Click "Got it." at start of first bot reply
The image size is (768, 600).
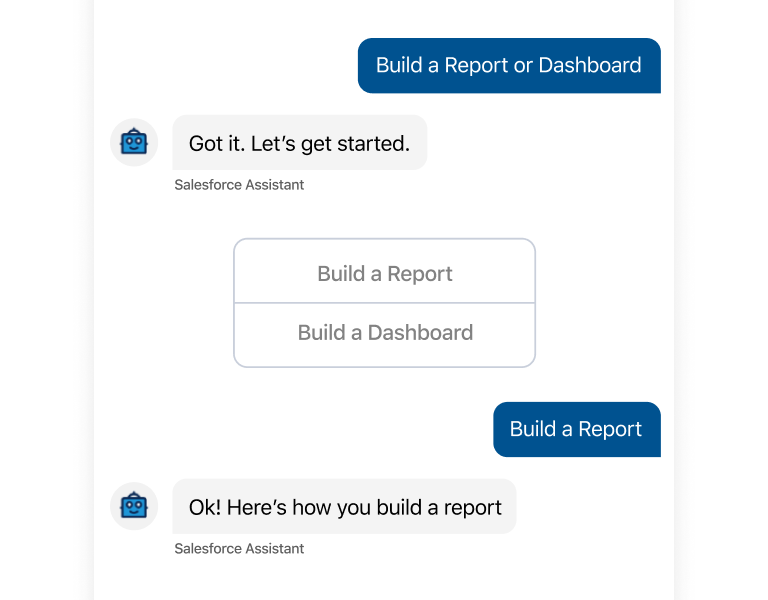(216, 143)
